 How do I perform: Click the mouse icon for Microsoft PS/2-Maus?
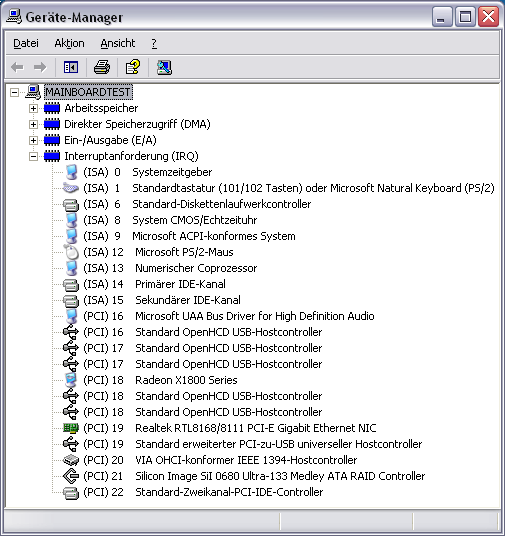(x=71, y=252)
